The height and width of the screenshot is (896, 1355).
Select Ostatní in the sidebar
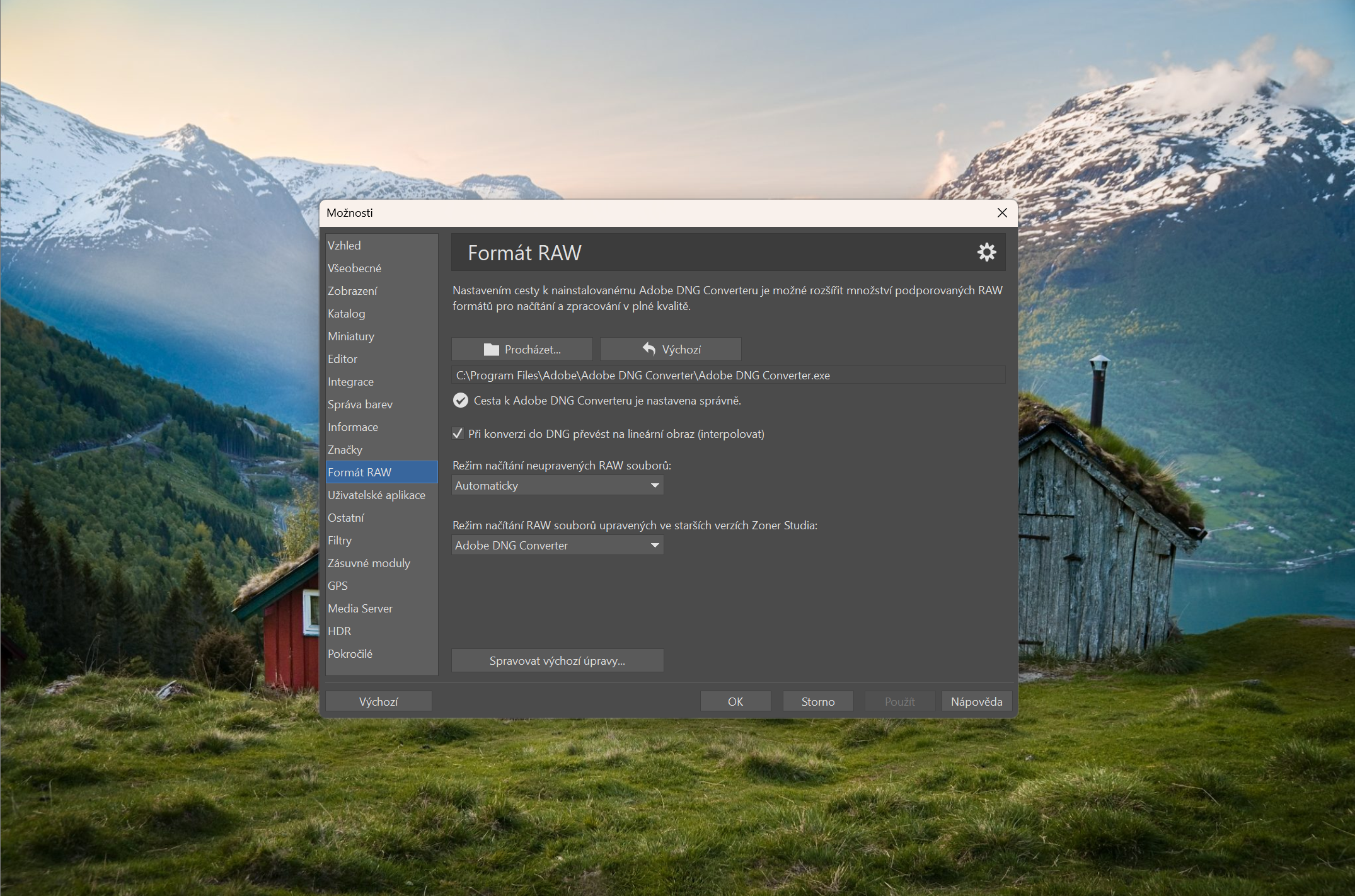pos(381,517)
